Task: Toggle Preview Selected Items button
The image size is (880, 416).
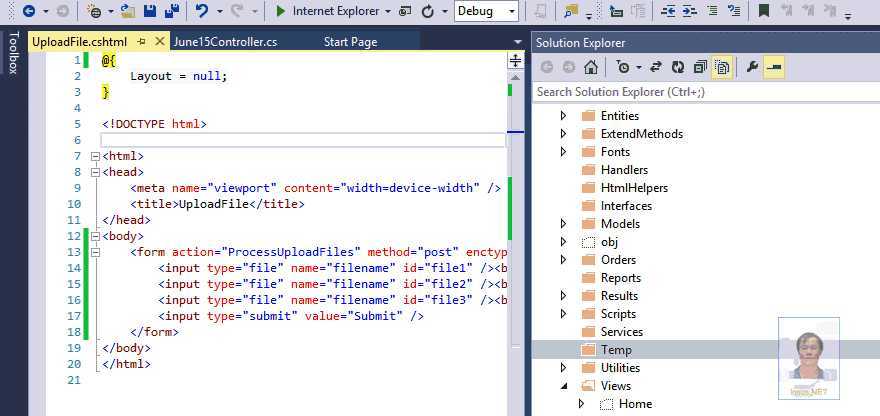Action: pos(774,67)
